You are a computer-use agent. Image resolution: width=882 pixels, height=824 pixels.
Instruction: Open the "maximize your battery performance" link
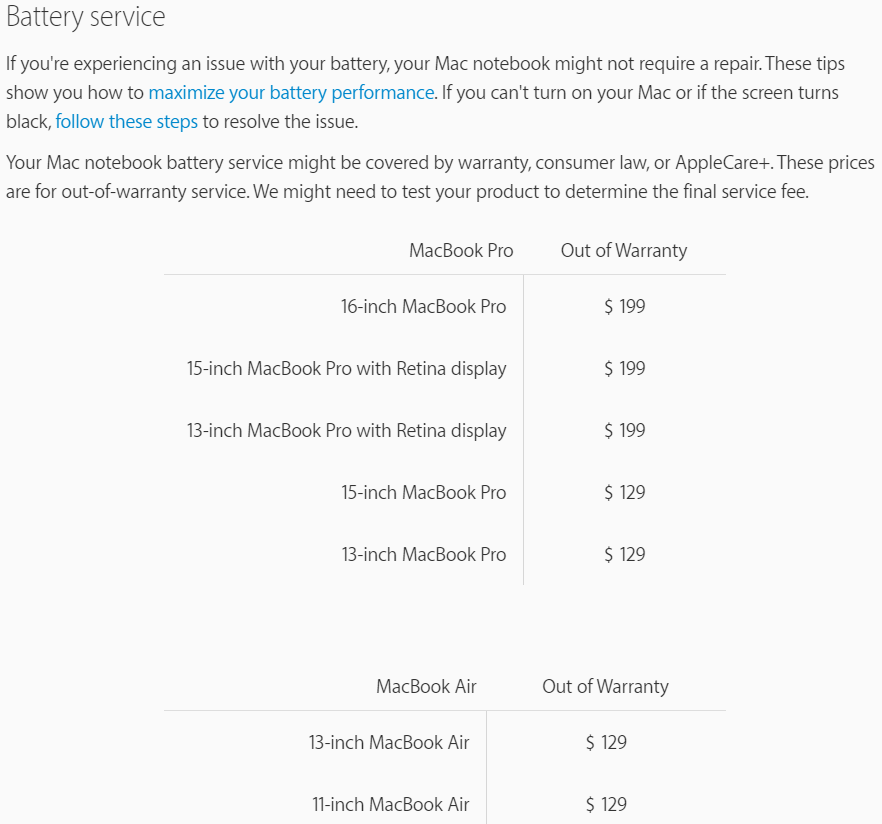coord(291,93)
